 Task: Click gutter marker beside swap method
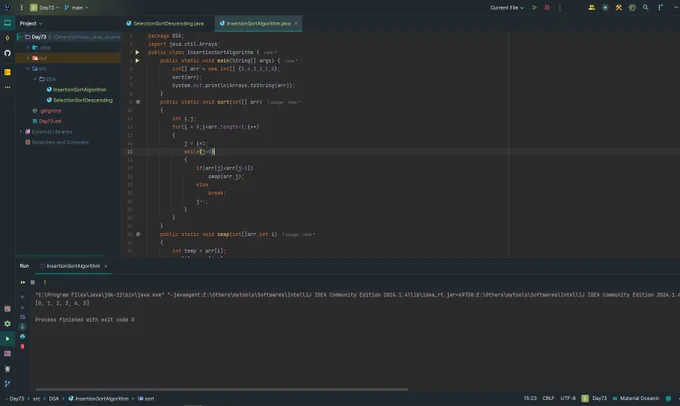point(138,234)
